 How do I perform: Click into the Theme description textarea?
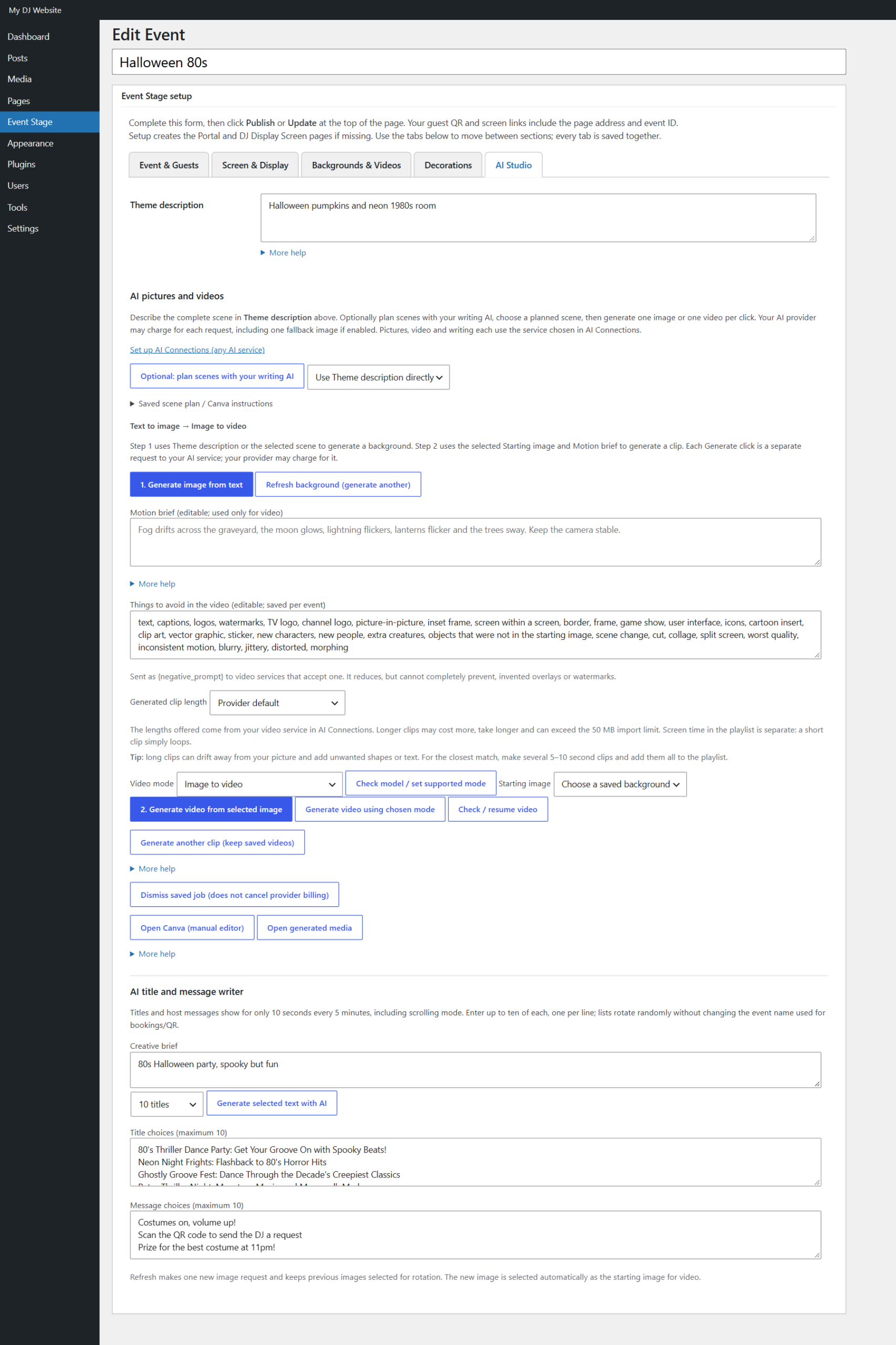pyautogui.click(x=538, y=218)
